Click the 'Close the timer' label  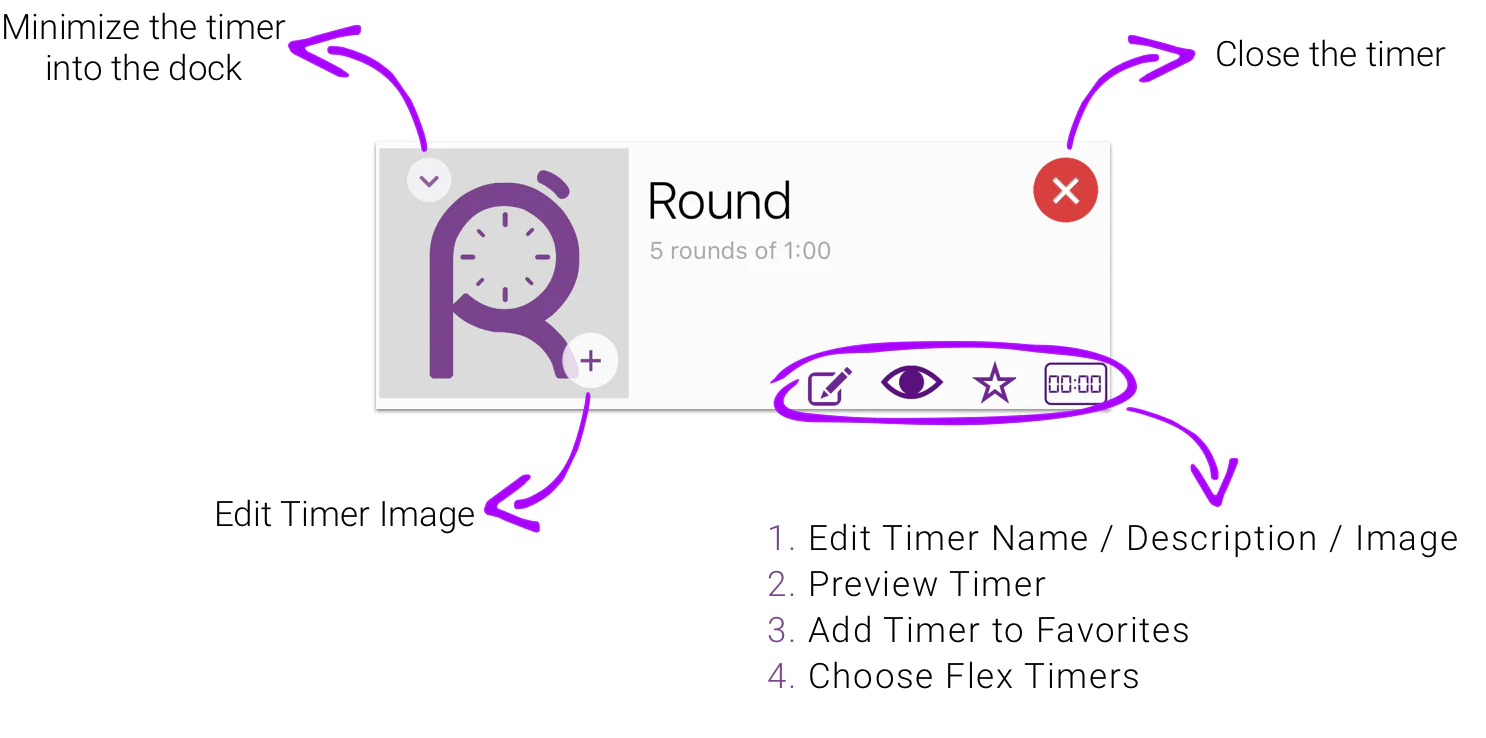pyautogui.click(x=1329, y=54)
